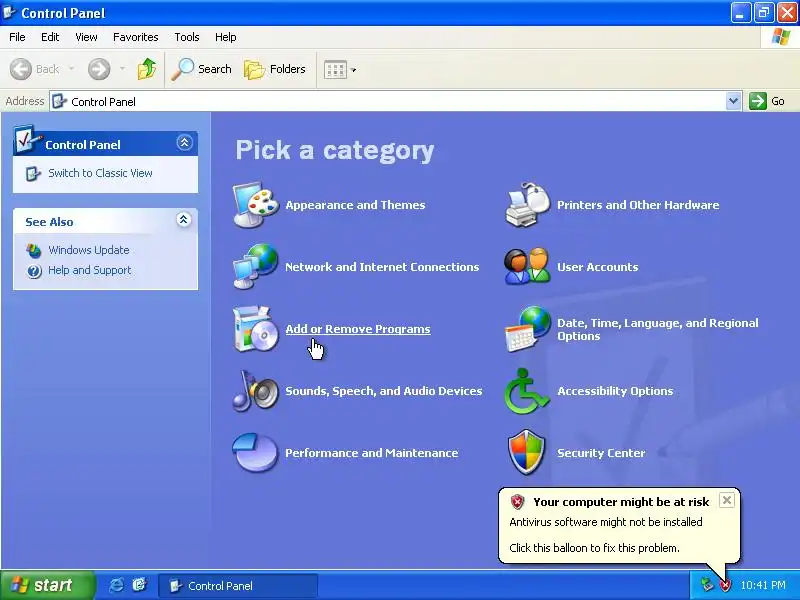Open the File menu
The height and width of the screenshot is (600, 800).
tap(17, 37)
